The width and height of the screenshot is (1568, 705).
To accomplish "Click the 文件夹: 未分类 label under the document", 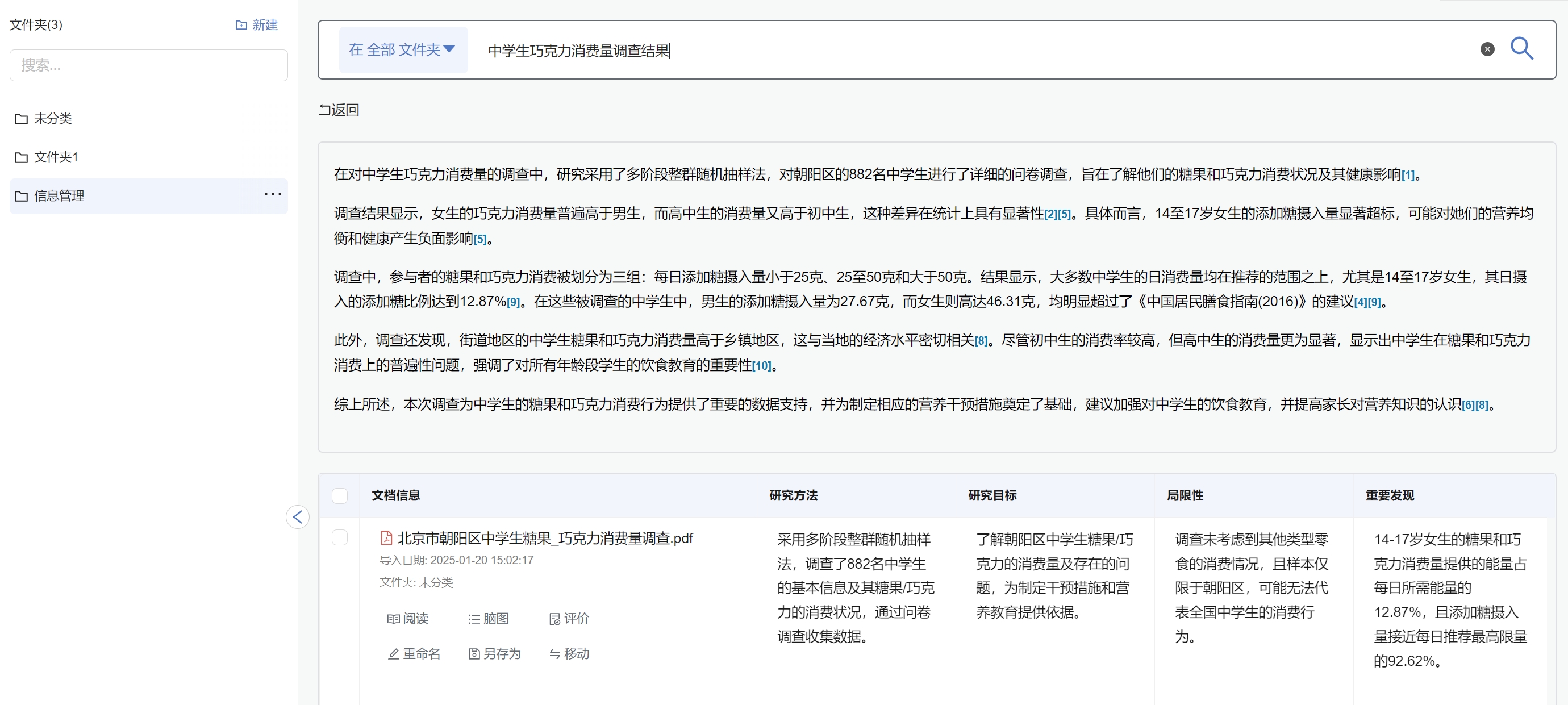I will (x=416, y=583).
